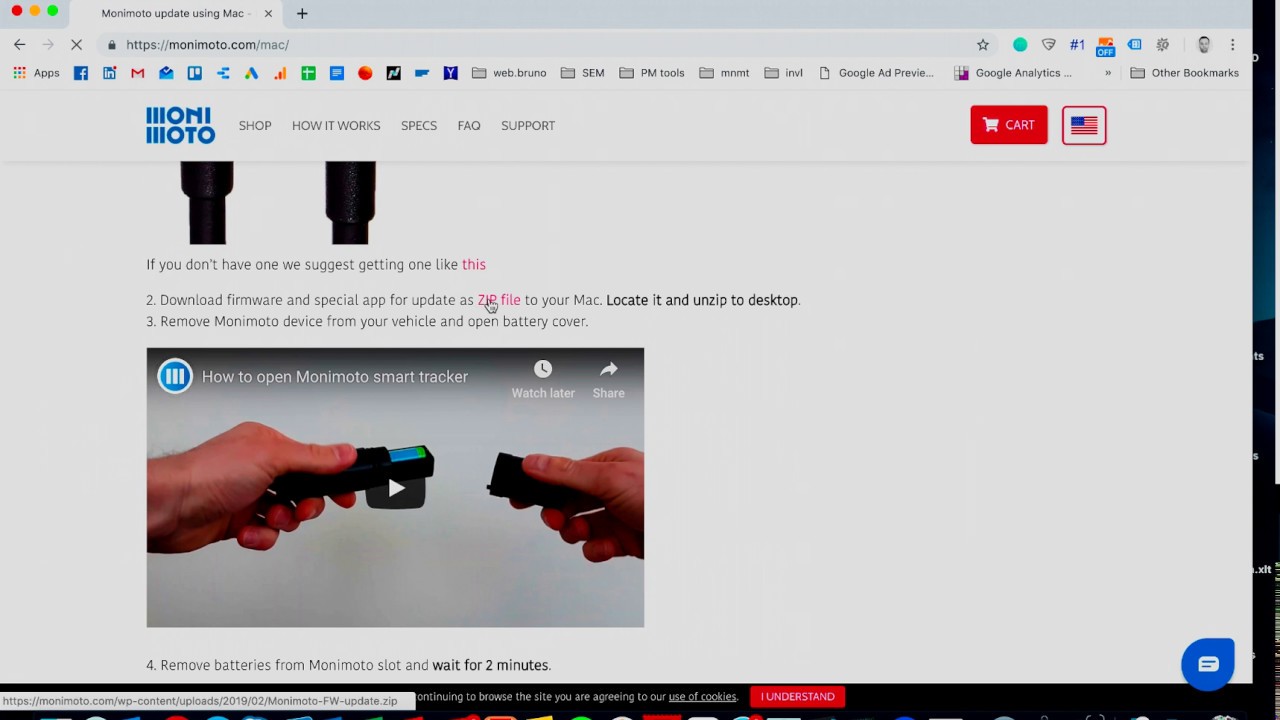Open the Other Bookmarks folder
Viewport: 1280px width, 720px height.
point(1184,73)
